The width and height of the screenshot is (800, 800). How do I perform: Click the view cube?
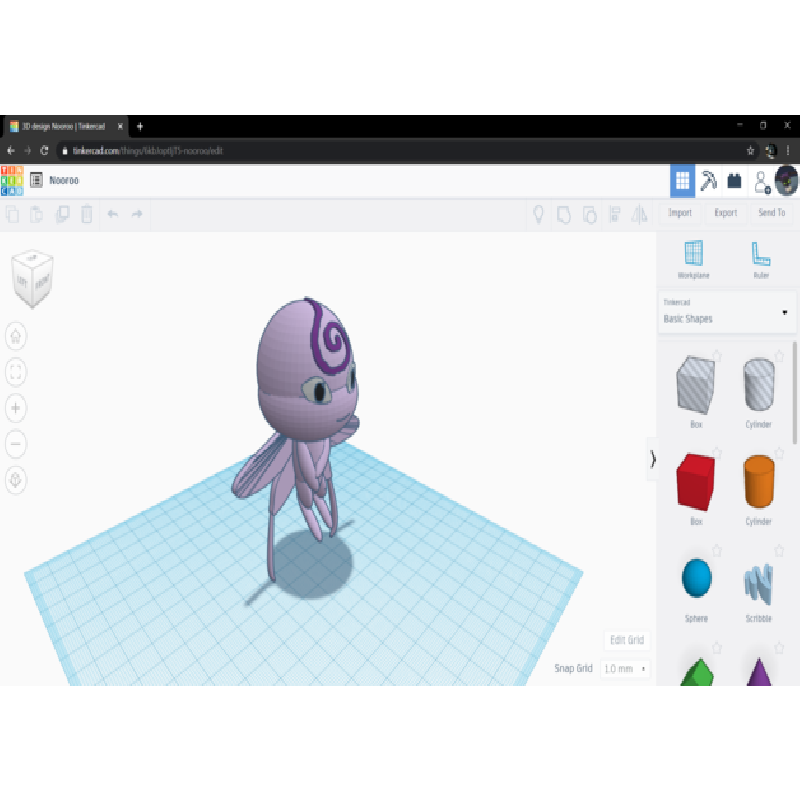(x=32, y=278)
